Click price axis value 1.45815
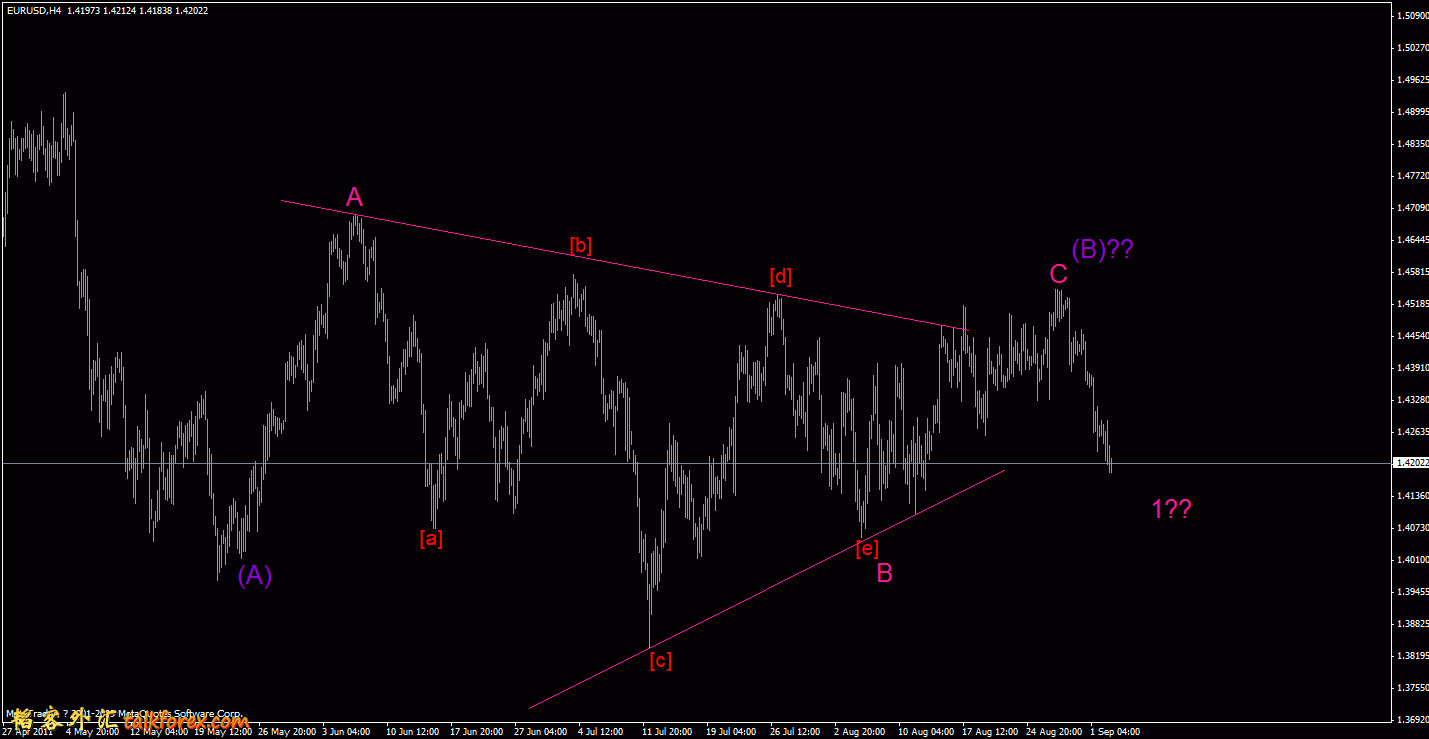The width and height of the screenshot is (1429, 739). [x=1412, y=272]
